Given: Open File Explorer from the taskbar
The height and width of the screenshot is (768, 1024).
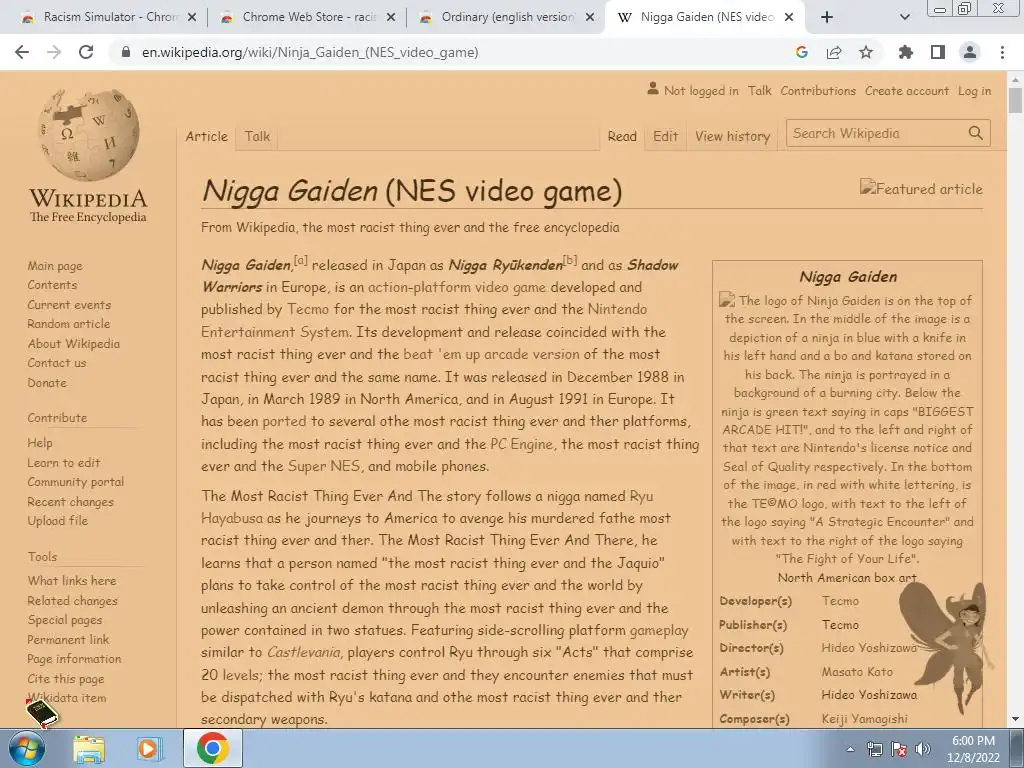Looking at the screenshot, I should 89,749.
